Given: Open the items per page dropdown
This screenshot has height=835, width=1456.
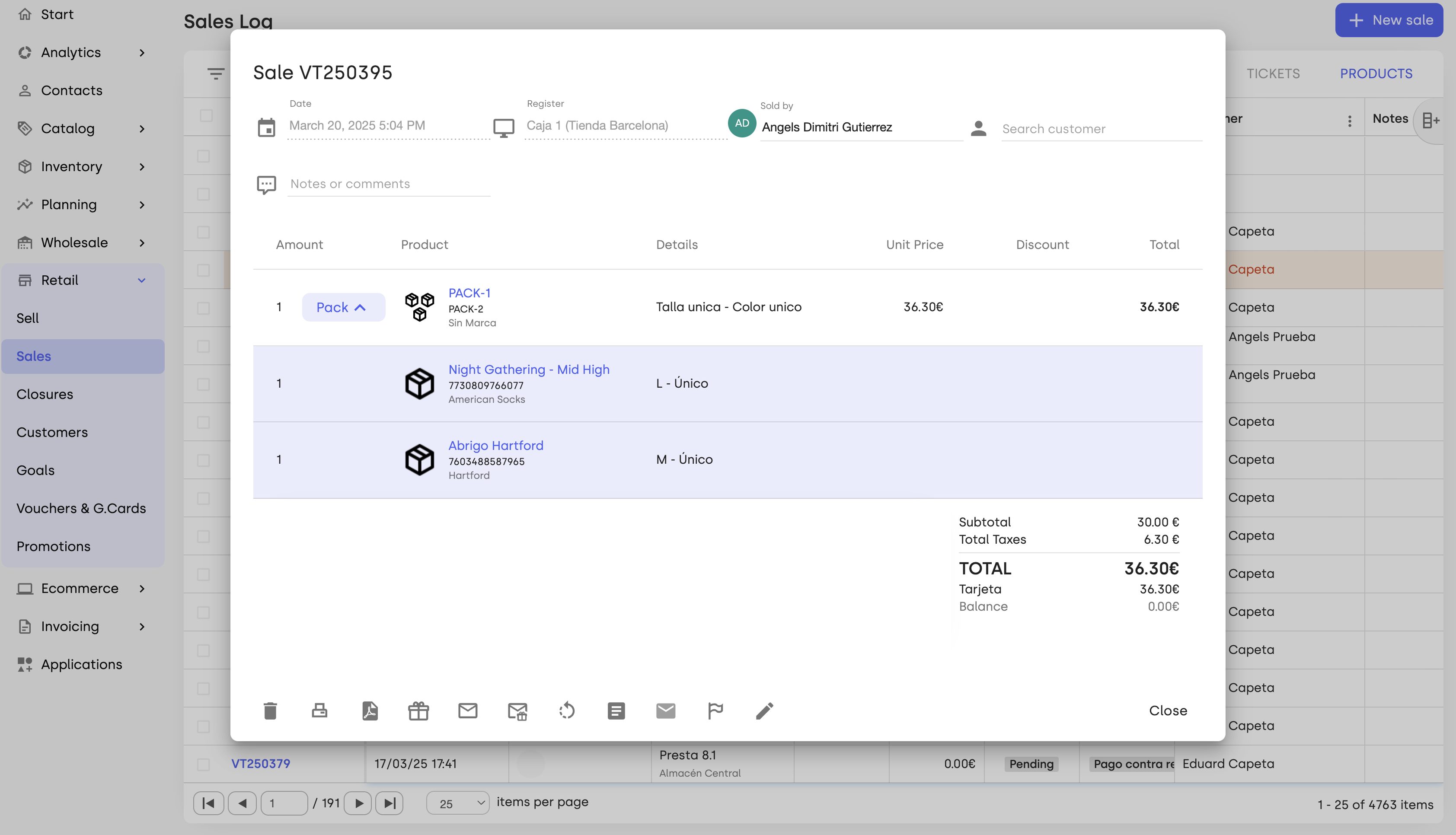Looking at the screenshot, I should 458,803.
